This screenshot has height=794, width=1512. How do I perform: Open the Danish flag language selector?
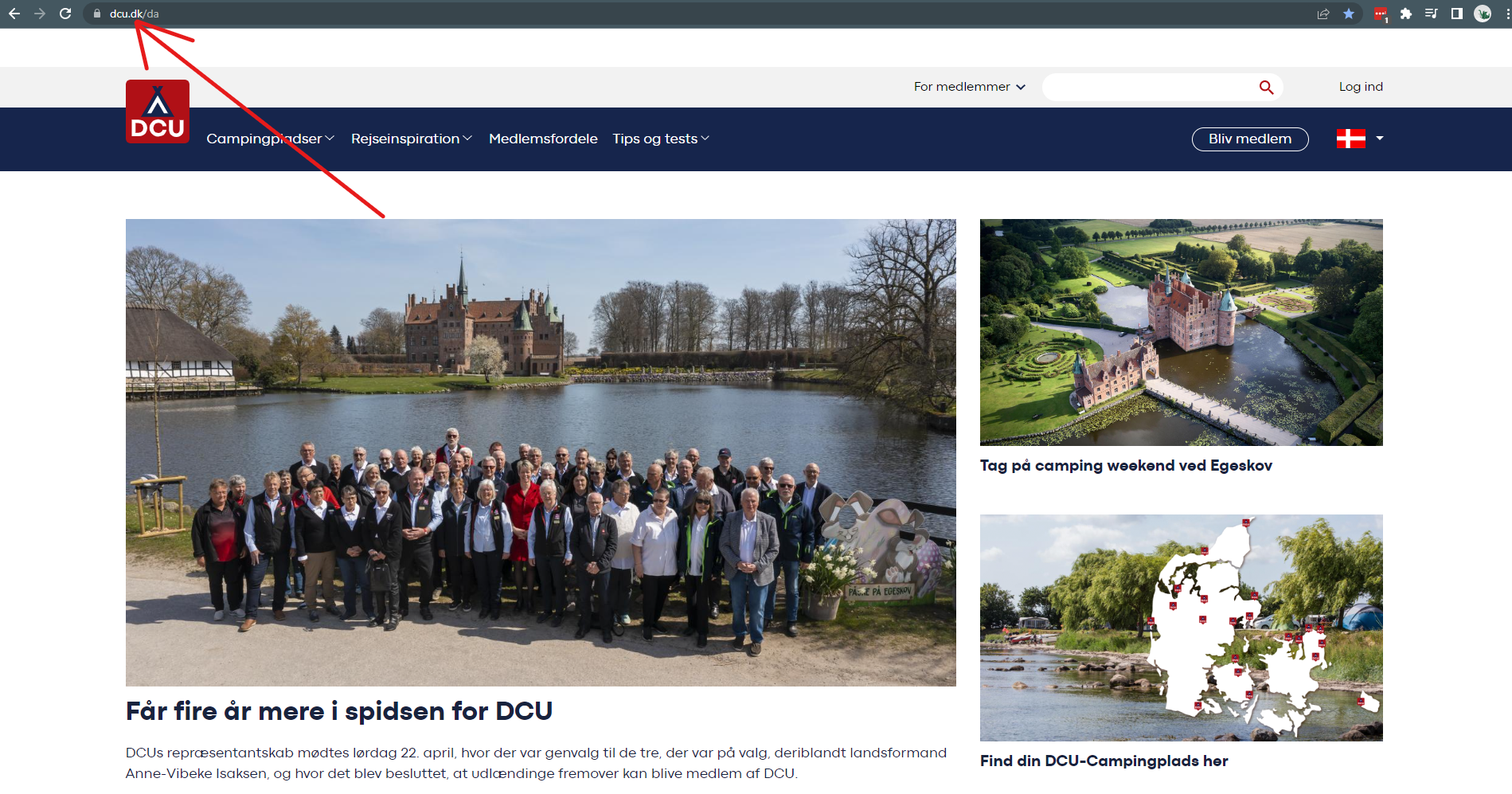1359,139
